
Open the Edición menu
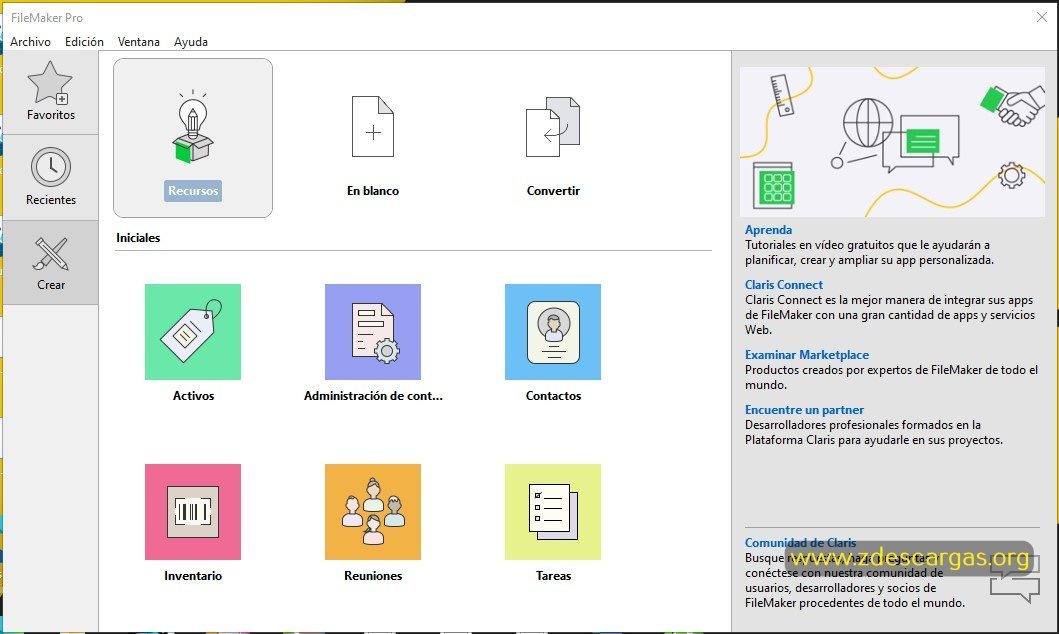point(84,42)
